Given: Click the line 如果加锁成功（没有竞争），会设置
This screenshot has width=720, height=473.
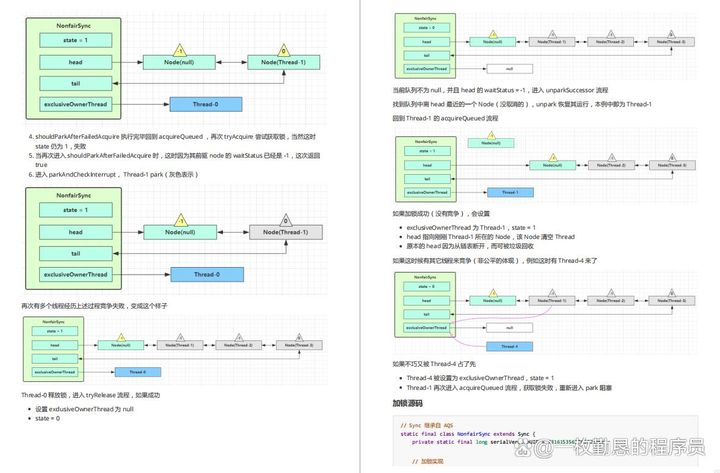Looking at the screenshot, I should (441, 214).
